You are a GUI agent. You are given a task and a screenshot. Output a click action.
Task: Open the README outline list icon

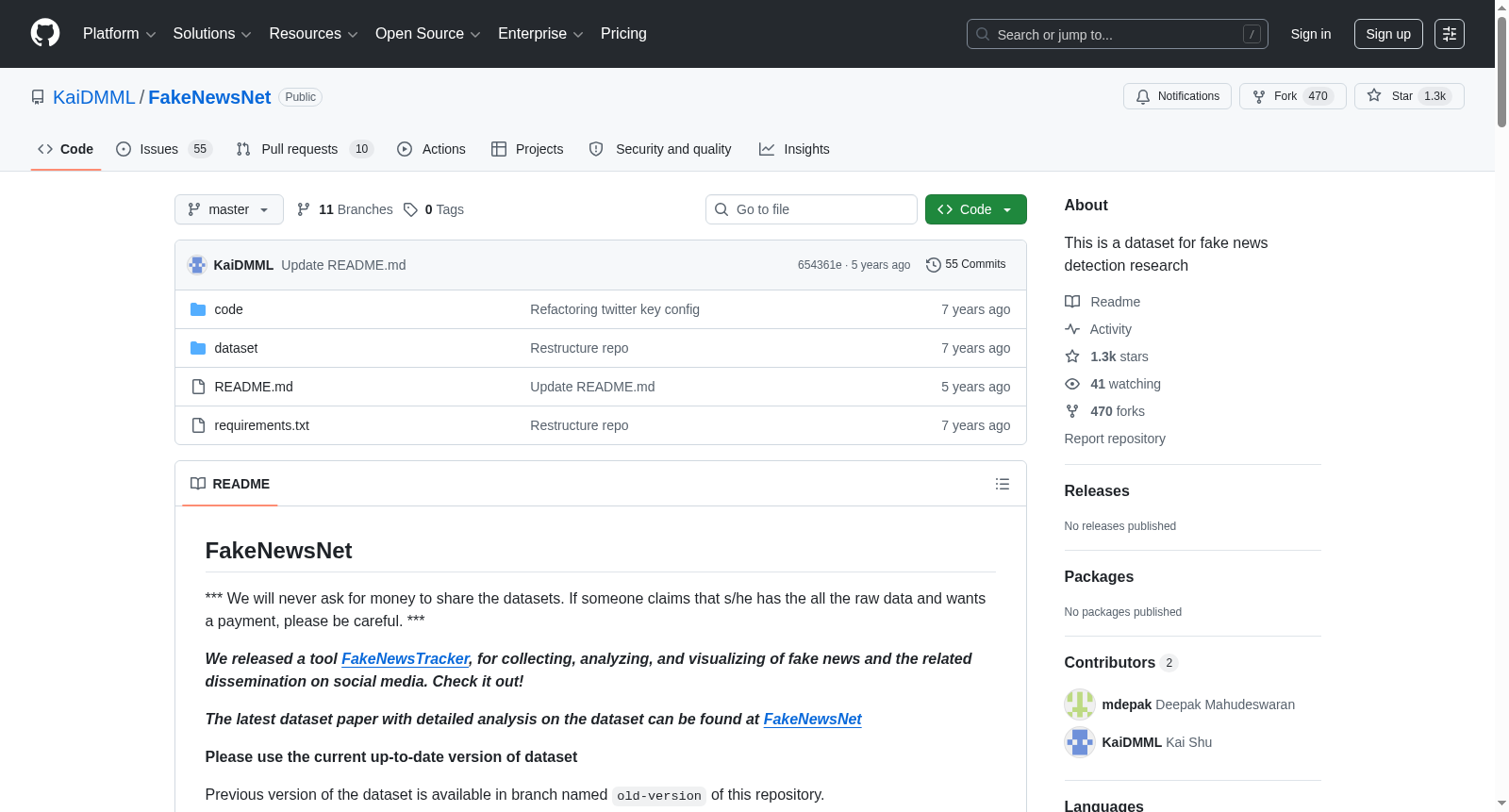pos(1003,484)
